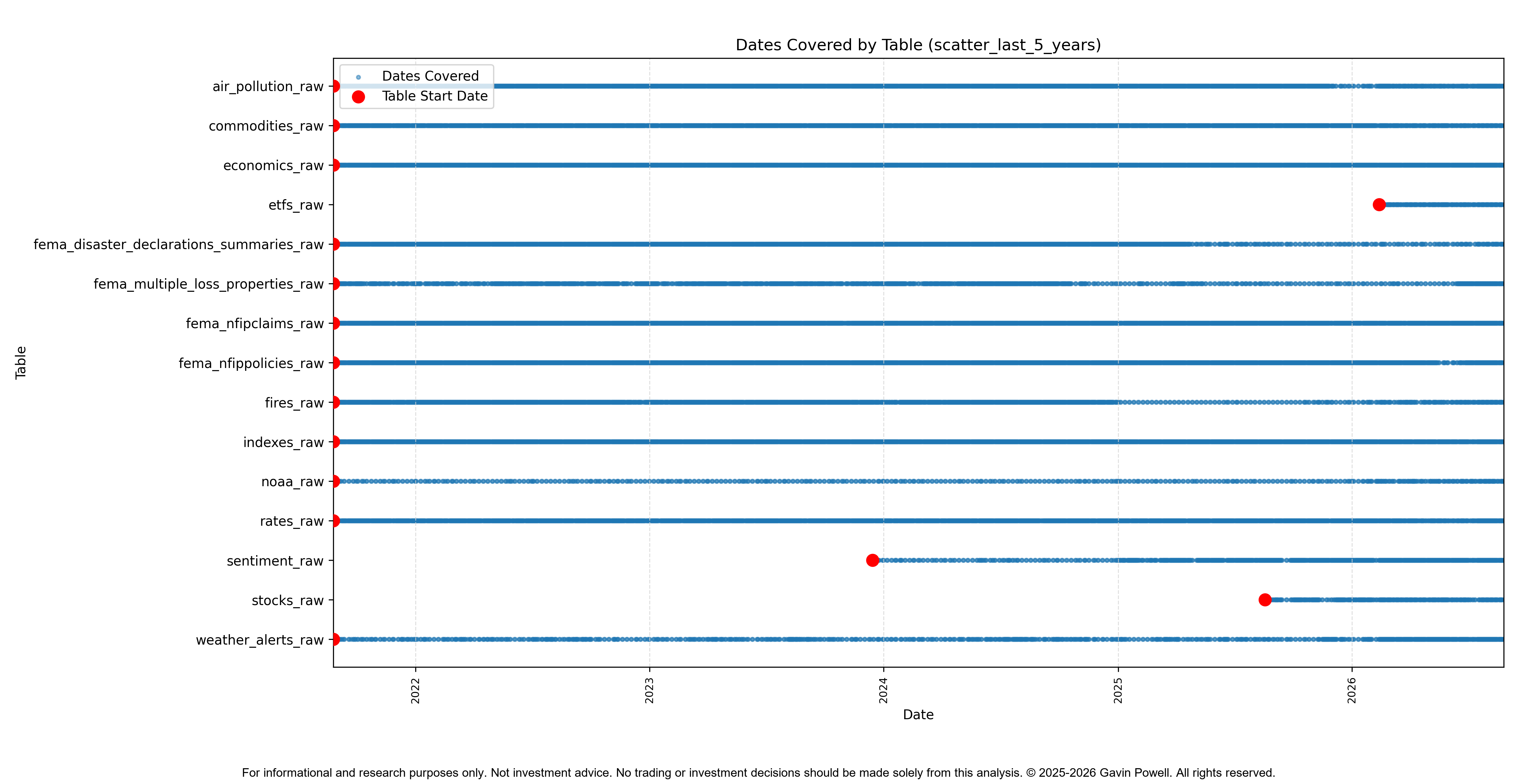Viewport: 1518px width, 784px height.
Task: Select the sentiment_raw red start date marker
Action: [873, 560]
